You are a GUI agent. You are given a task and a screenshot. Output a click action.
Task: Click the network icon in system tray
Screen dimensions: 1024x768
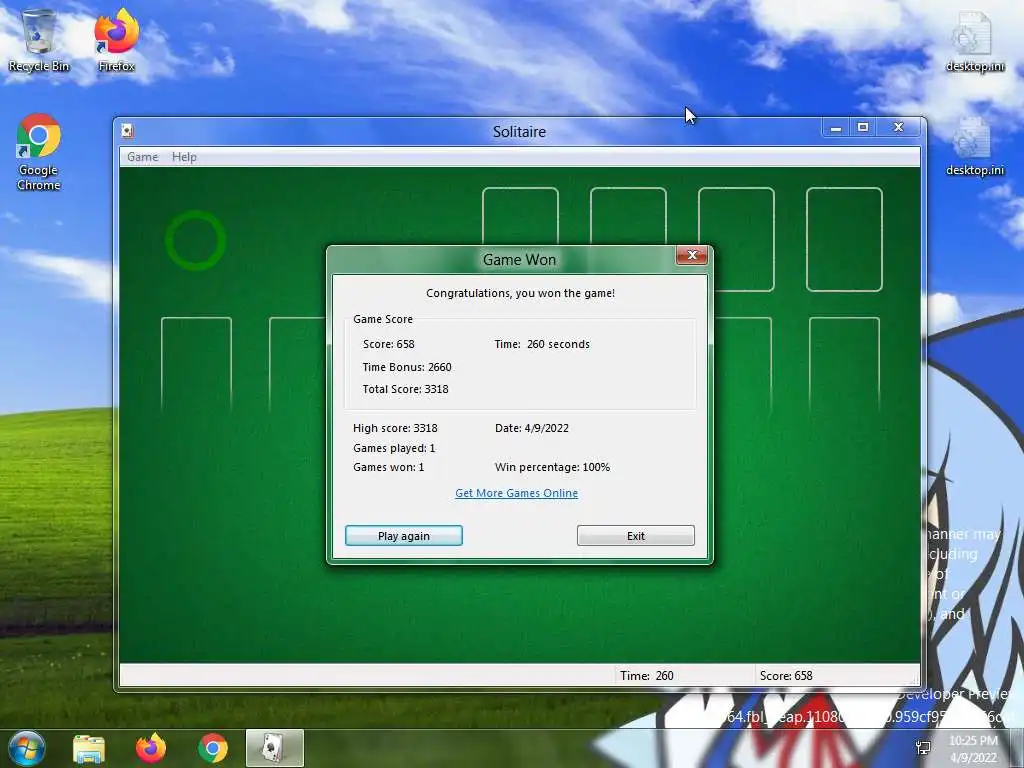coord(923,748)
